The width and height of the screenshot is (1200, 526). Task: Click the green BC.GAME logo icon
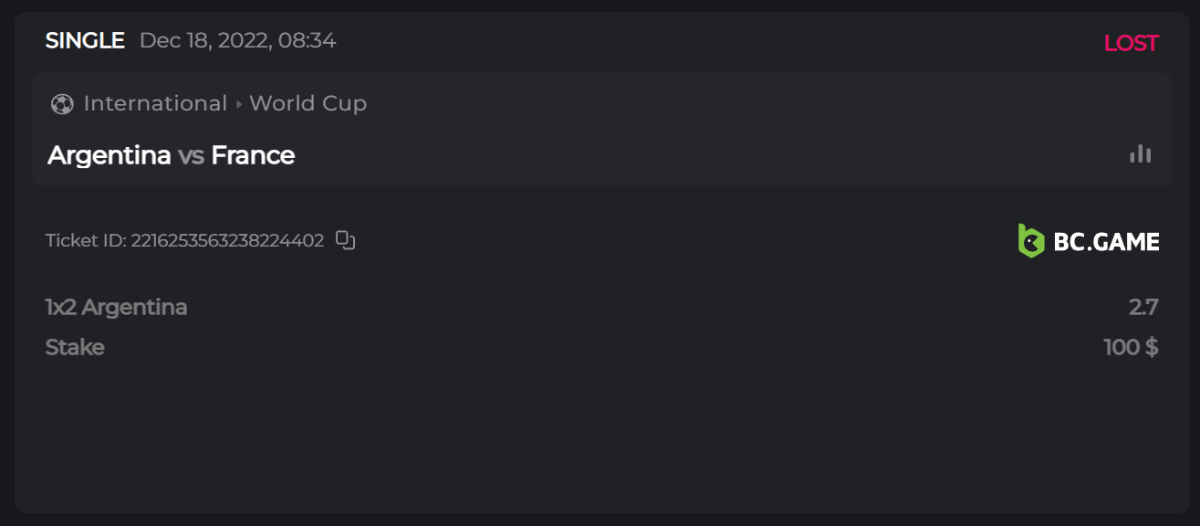tap(1030, 241)
